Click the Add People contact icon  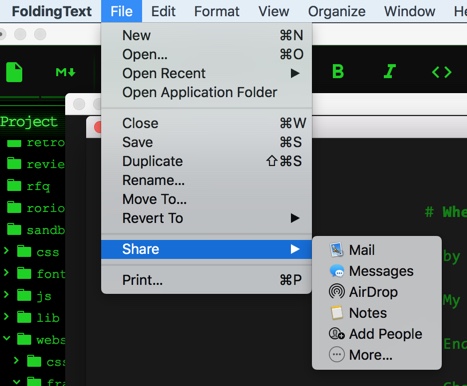pyautogui.click(x=337, y=334)
